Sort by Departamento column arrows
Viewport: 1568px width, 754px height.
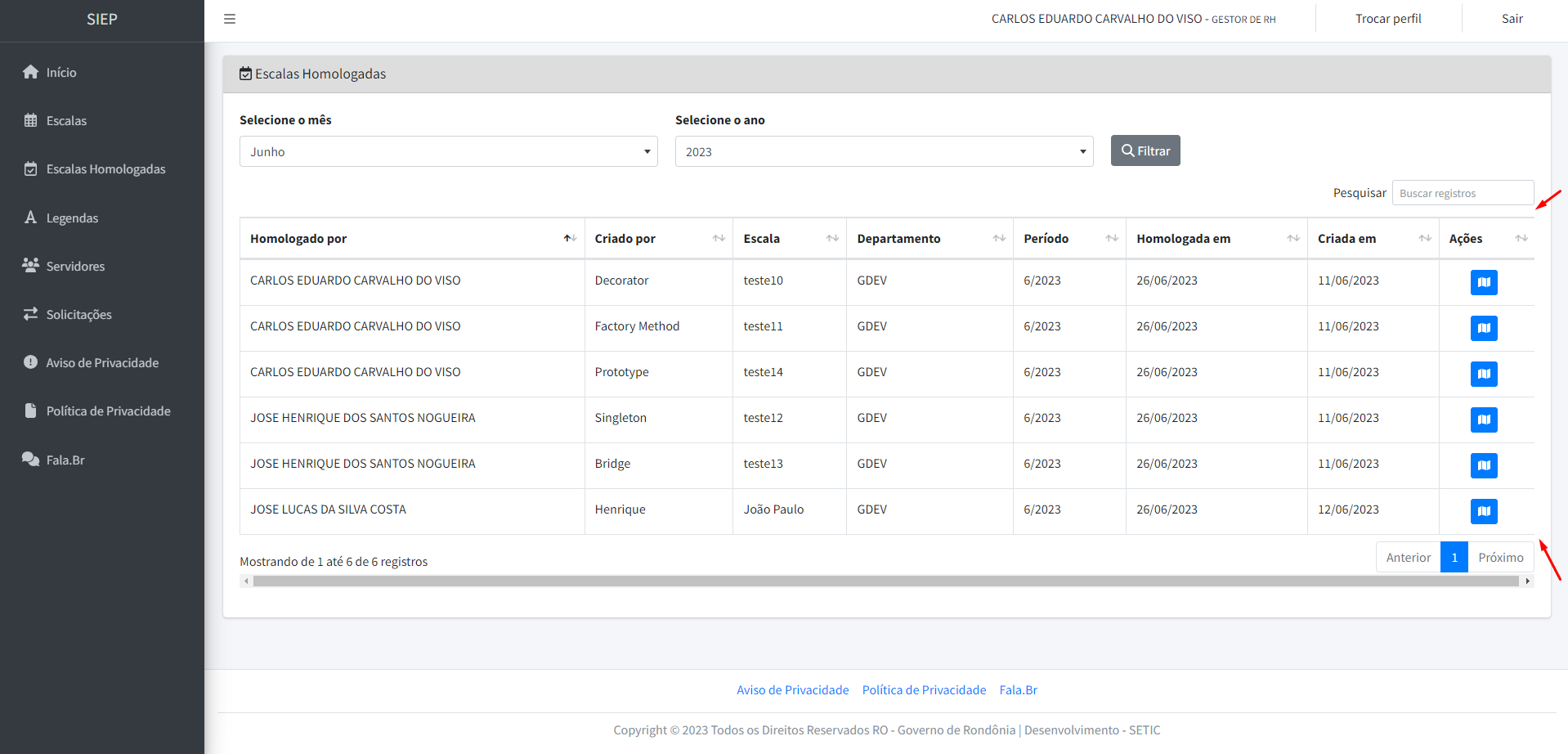pos(999,238)
